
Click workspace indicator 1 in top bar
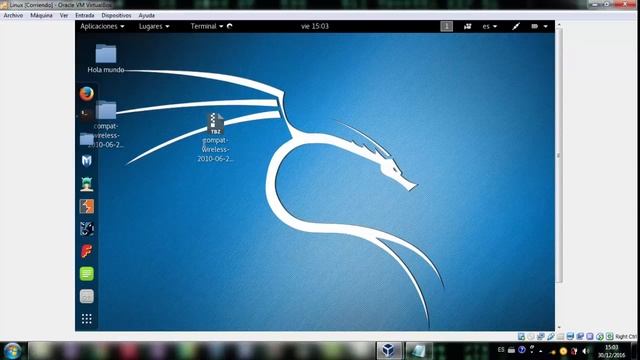click(x=447, y=26)
